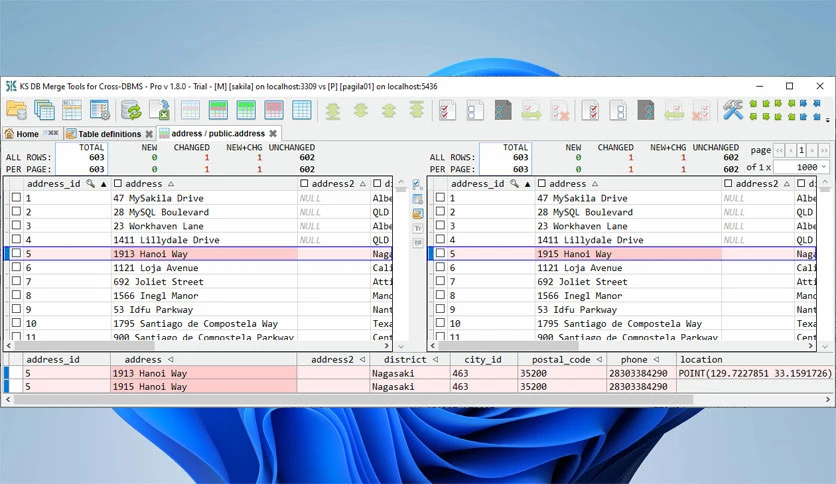Click the right-side check-all document icon
The image size is (836, 484).
(x=591, y=110)
